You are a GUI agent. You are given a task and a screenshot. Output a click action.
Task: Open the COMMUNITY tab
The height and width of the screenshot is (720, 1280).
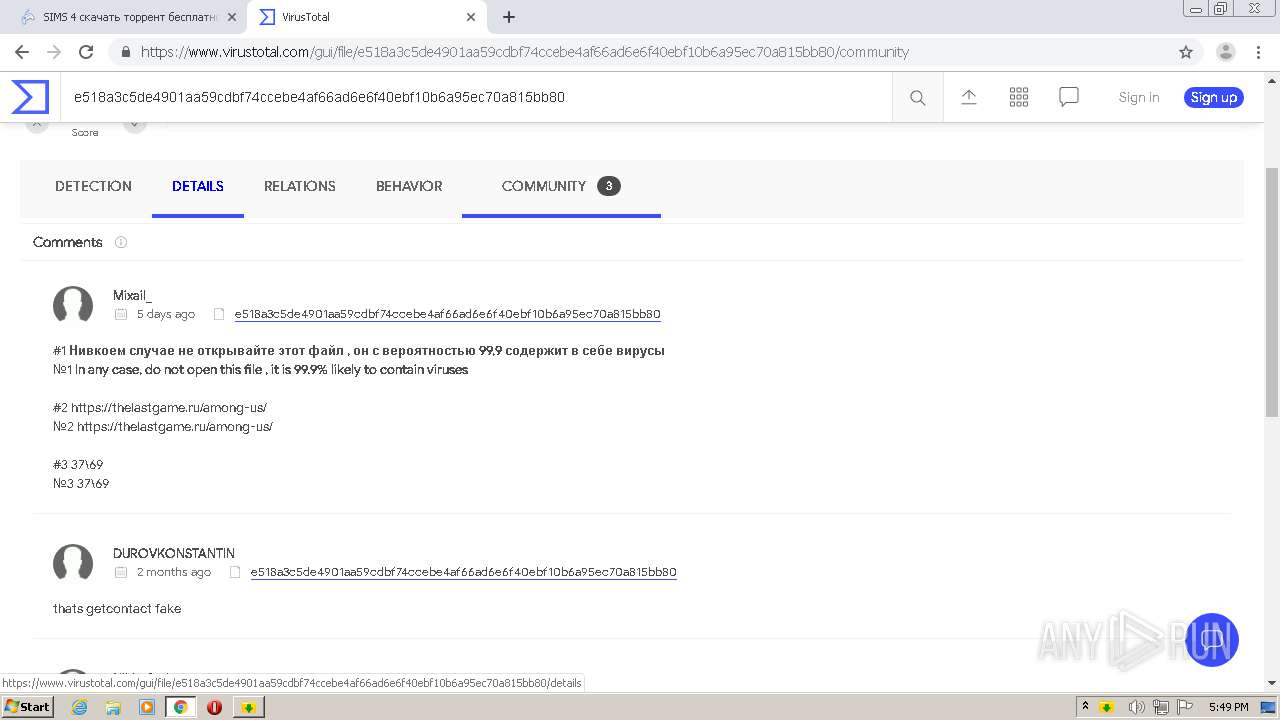point(561,186)
